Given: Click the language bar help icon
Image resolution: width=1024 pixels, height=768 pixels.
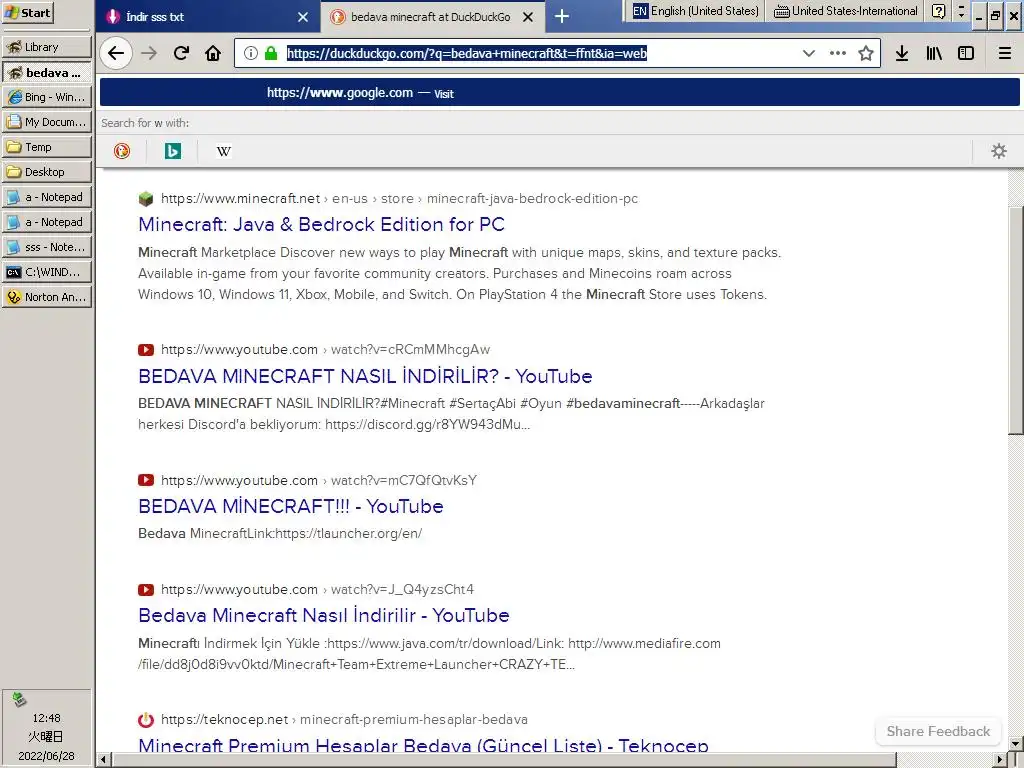Looking at the screenshot, I should (938, 11).
